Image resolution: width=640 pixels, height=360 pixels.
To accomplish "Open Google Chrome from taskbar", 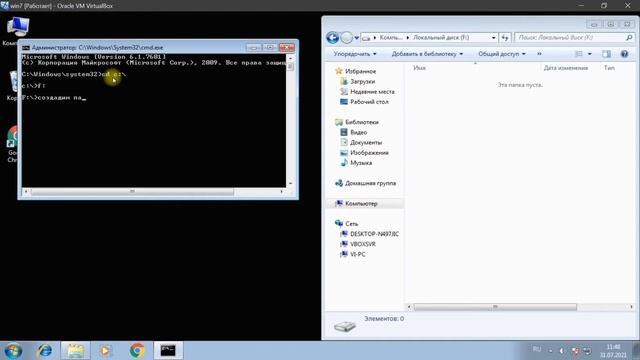I will tap(137, 351).
